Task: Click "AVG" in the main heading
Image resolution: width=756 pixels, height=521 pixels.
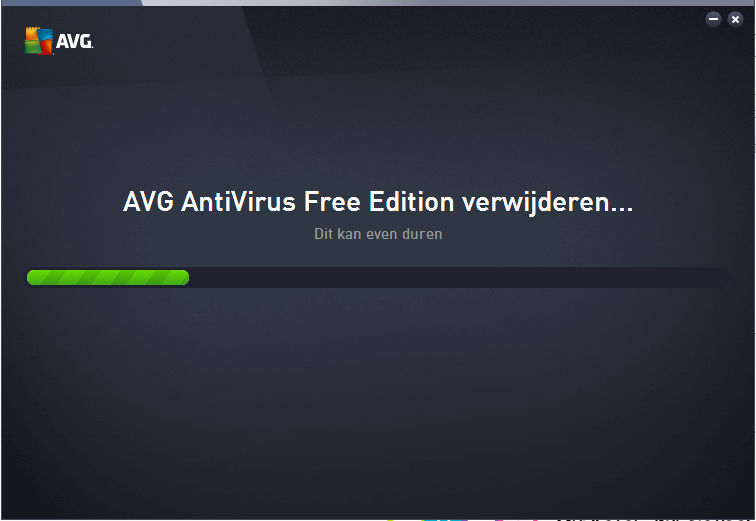Action: pyautogui.click(x=148, y=201)
